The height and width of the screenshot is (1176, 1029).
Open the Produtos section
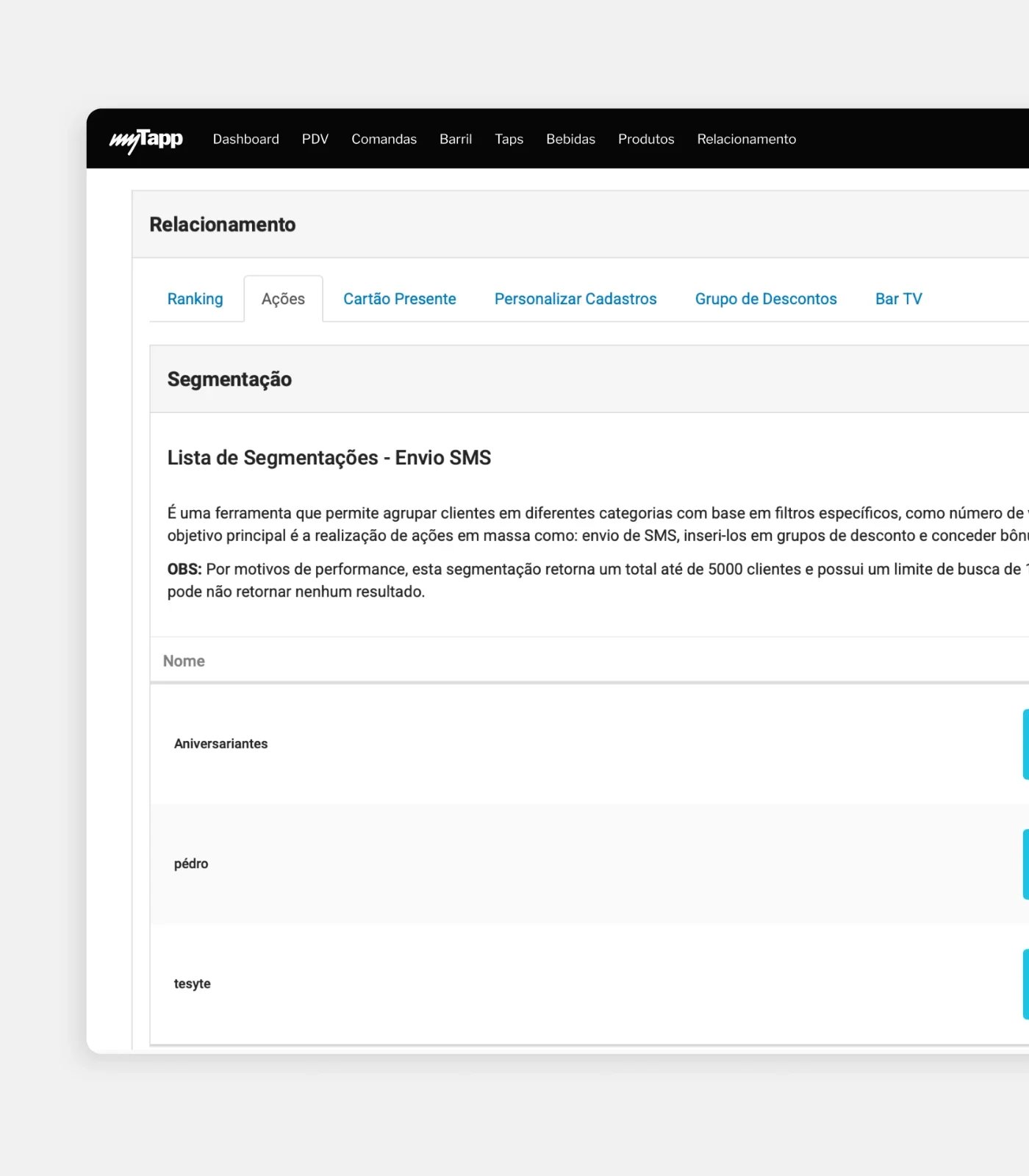point(646,139)
